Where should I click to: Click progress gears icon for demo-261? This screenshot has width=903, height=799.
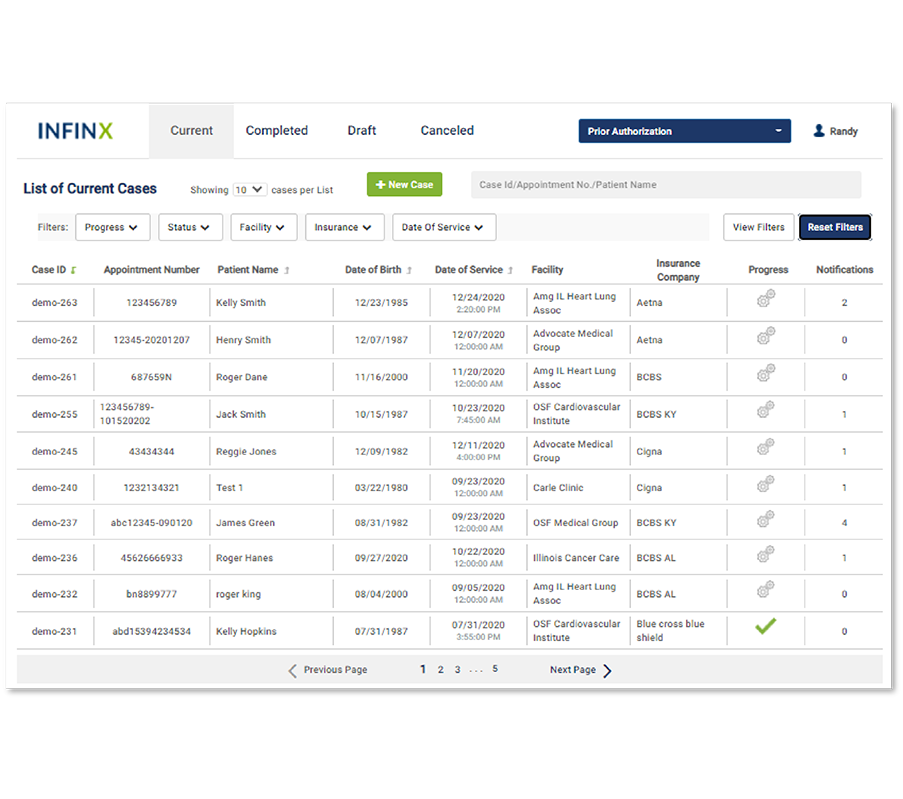(765, 373)
